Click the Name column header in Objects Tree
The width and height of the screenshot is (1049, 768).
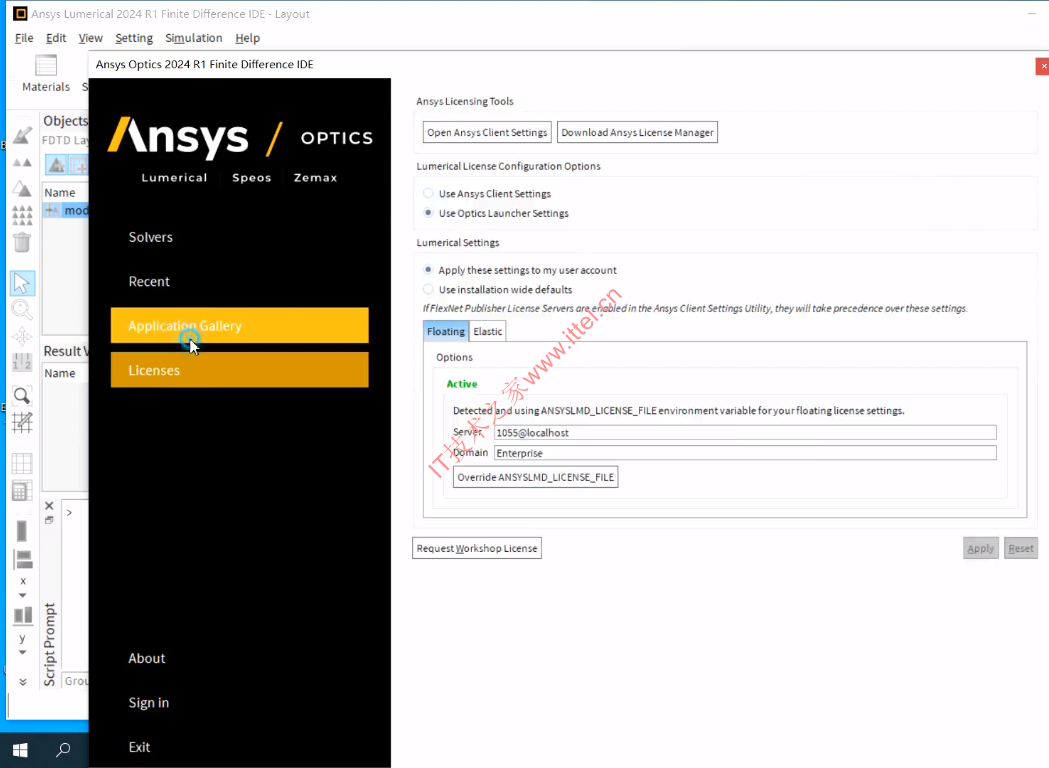pos(65,193)
